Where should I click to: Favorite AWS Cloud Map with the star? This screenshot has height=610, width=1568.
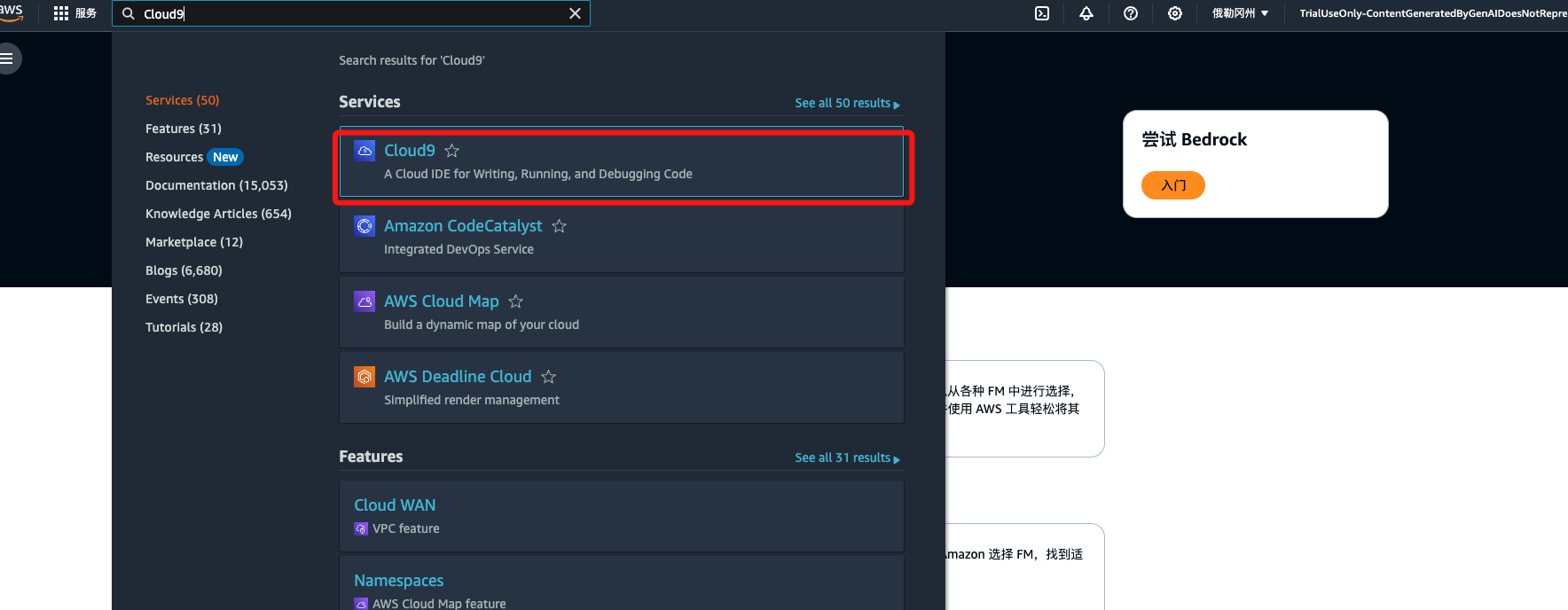[x=516, y=301]
